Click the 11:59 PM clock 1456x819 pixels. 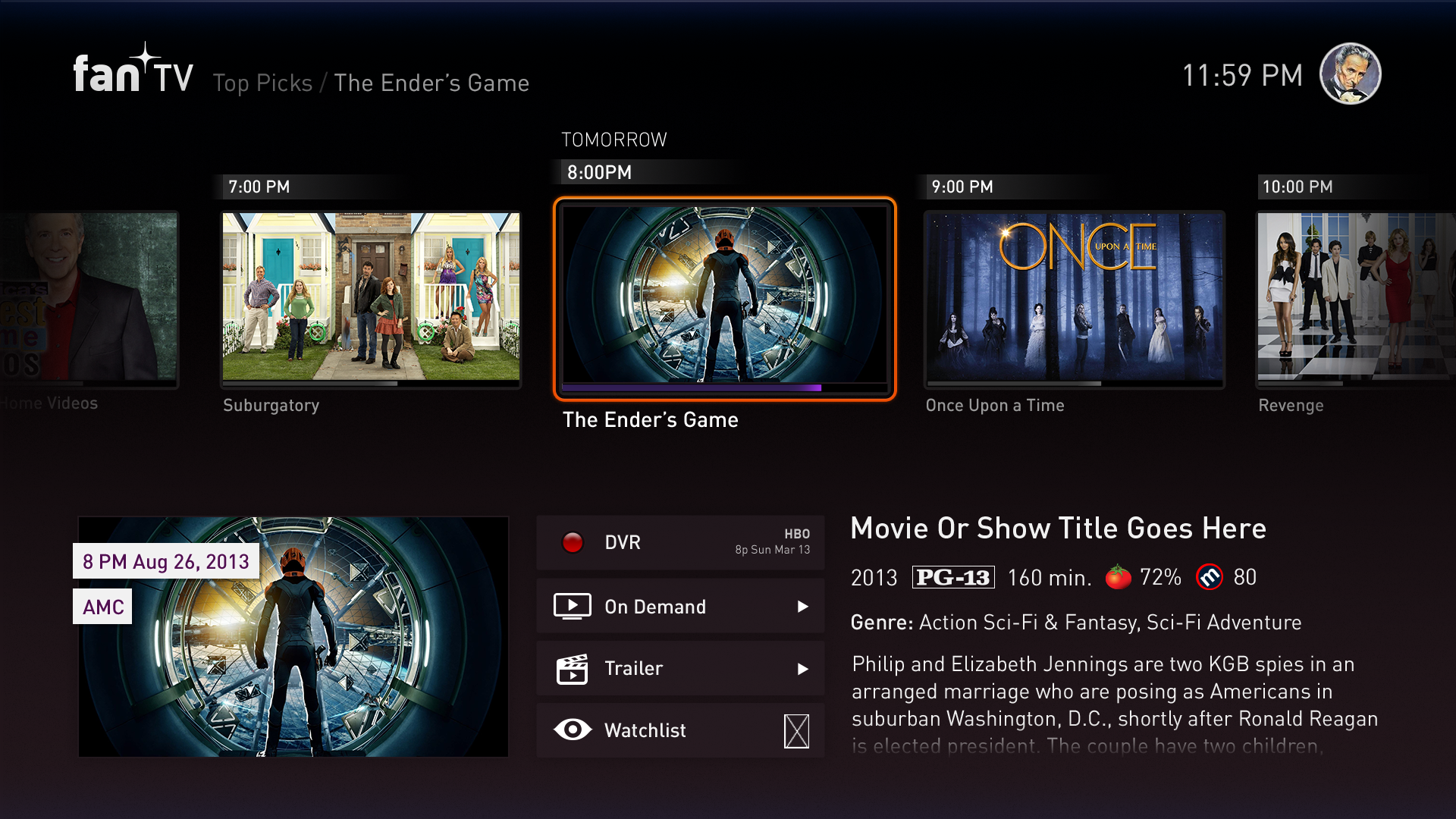[1242, 76]
